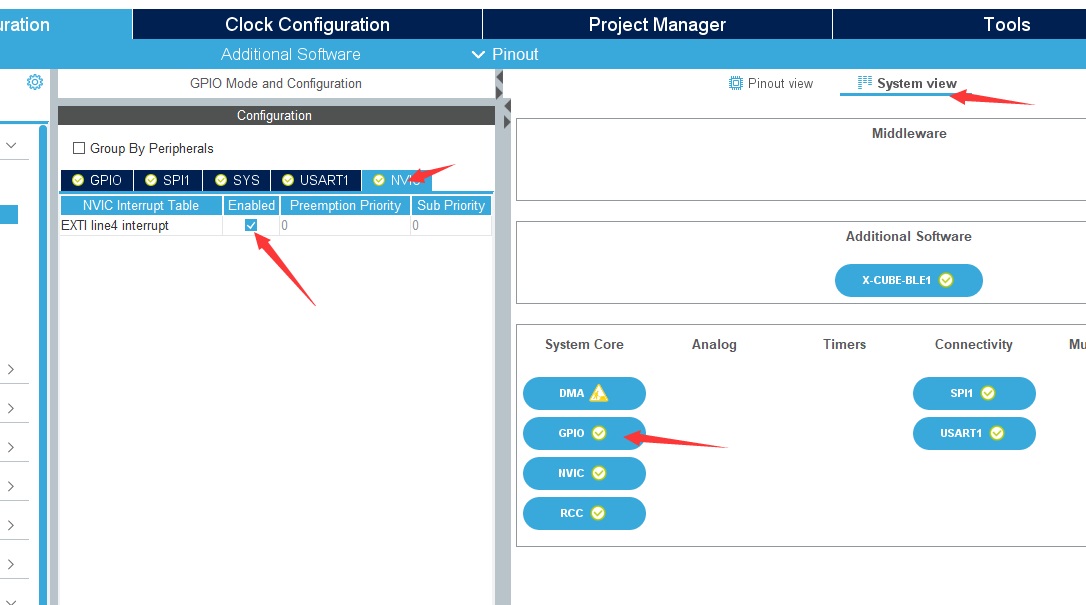Select the GPIO tab in the Configuration panel
1086x605 pixels.
(97, 180)
